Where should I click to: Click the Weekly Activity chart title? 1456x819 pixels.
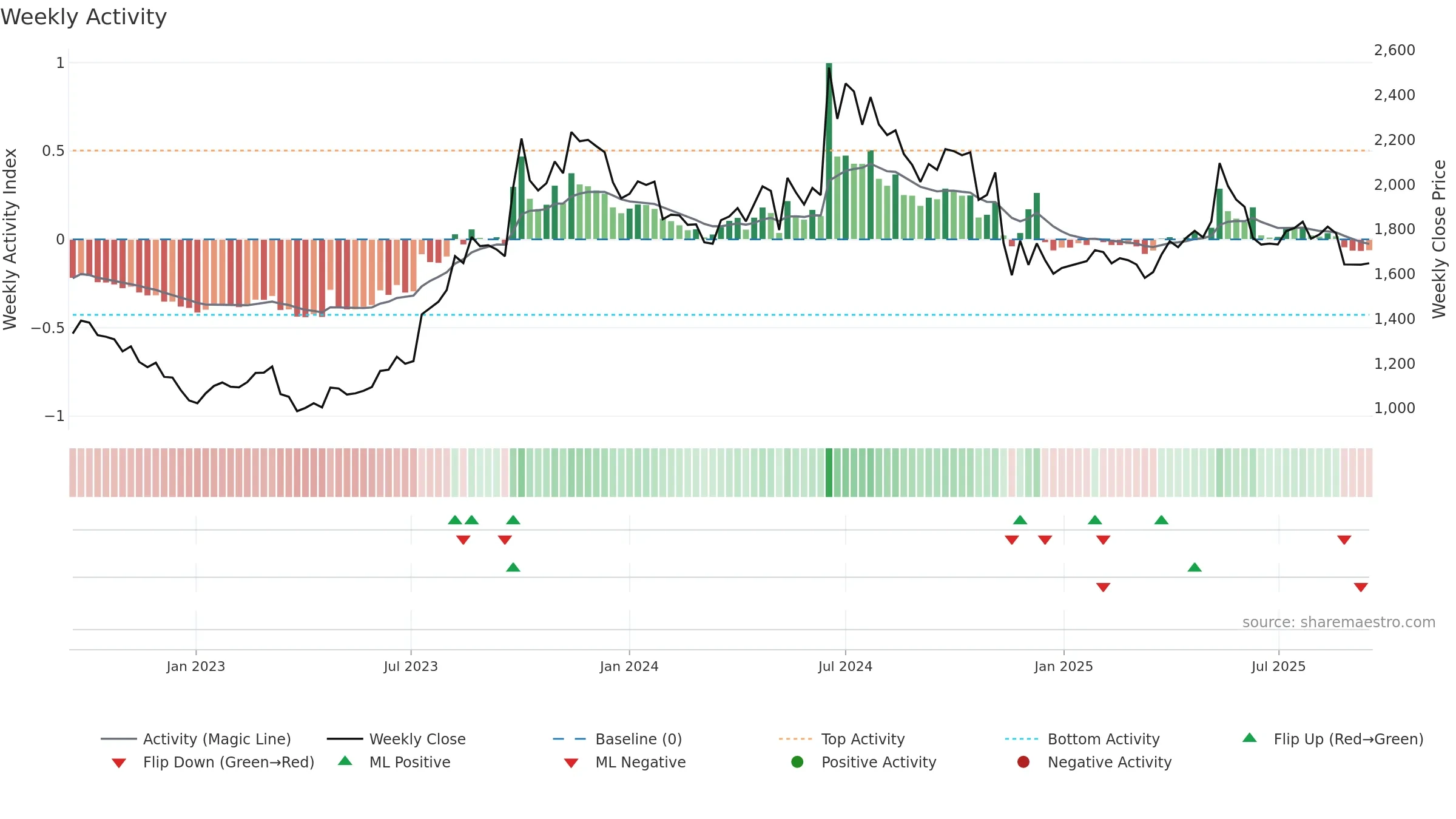(84, 17)
